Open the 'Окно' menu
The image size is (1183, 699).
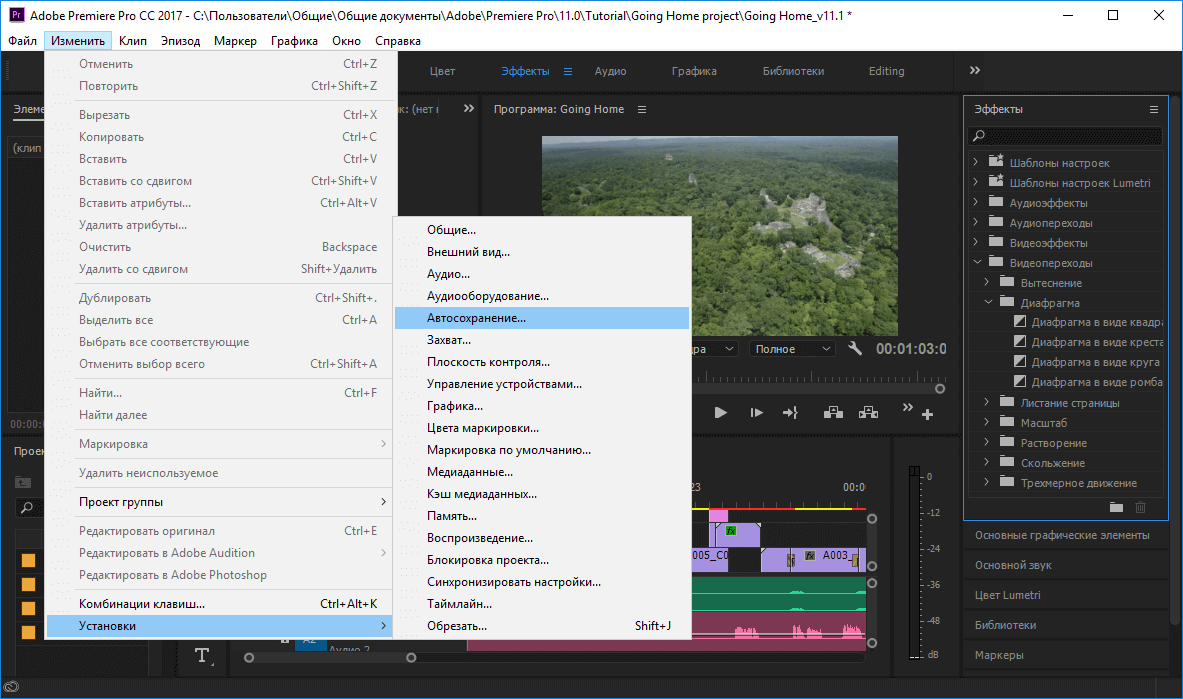(346, 41)
